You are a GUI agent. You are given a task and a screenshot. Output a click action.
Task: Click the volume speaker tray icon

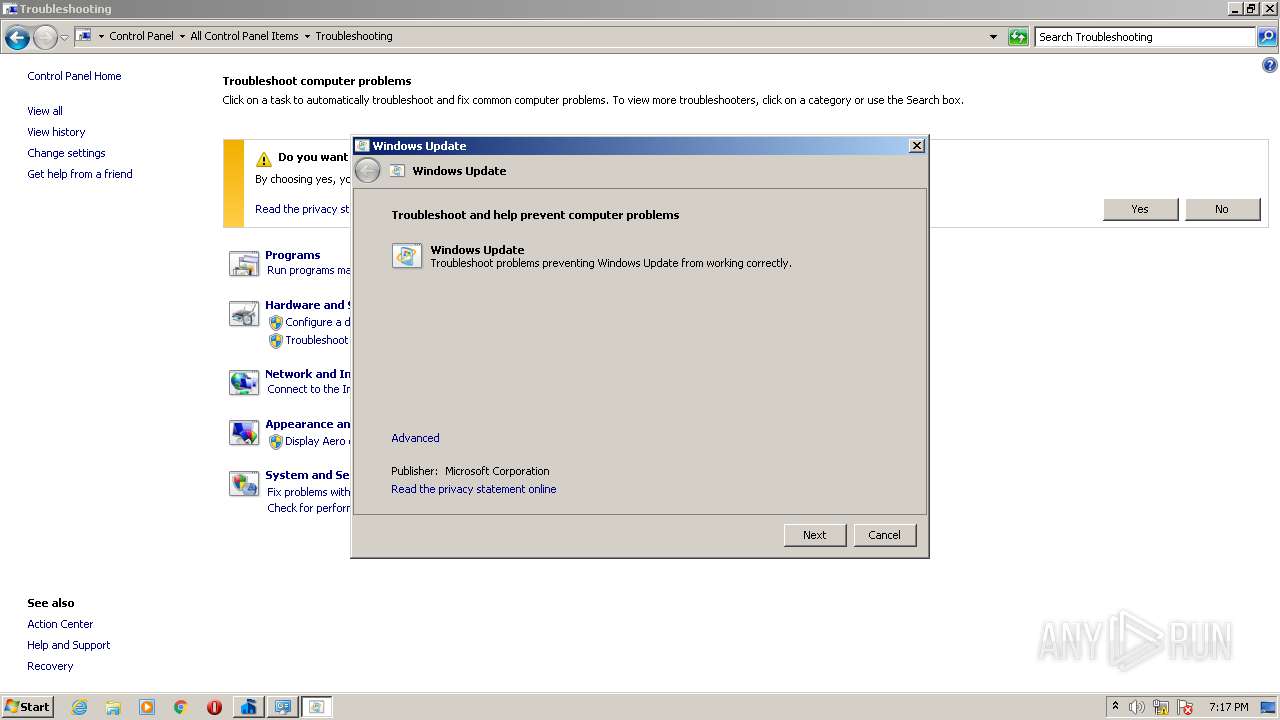pos(1137,707)
